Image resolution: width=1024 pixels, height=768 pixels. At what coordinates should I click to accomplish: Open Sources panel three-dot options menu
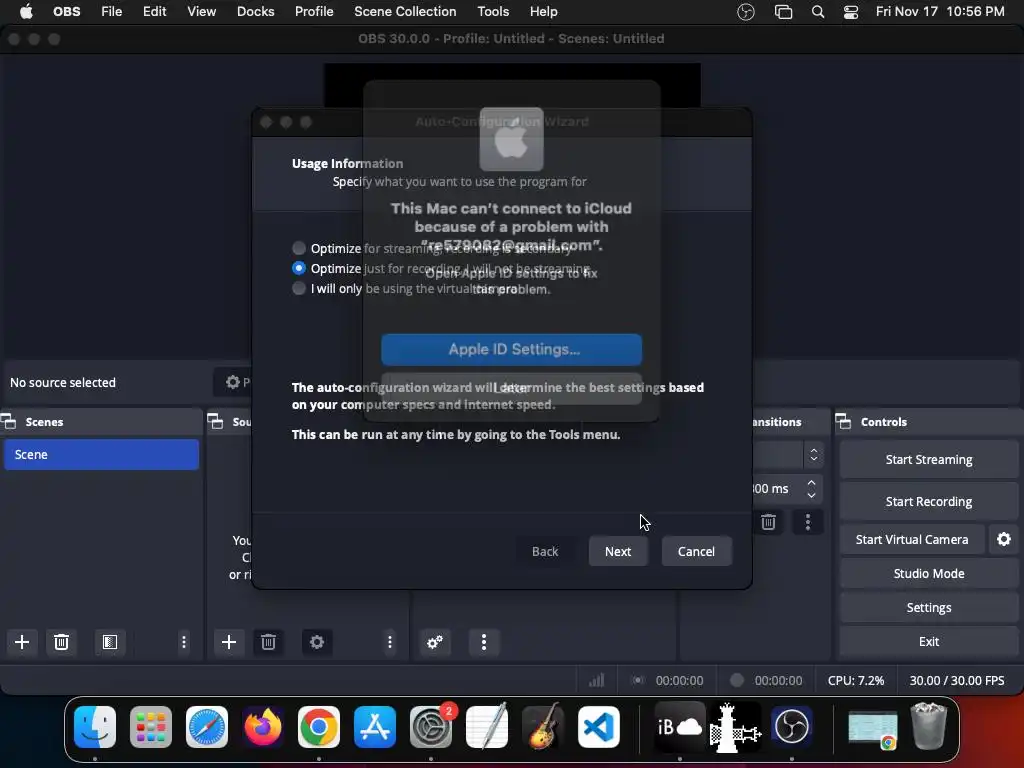click(390, 642)
